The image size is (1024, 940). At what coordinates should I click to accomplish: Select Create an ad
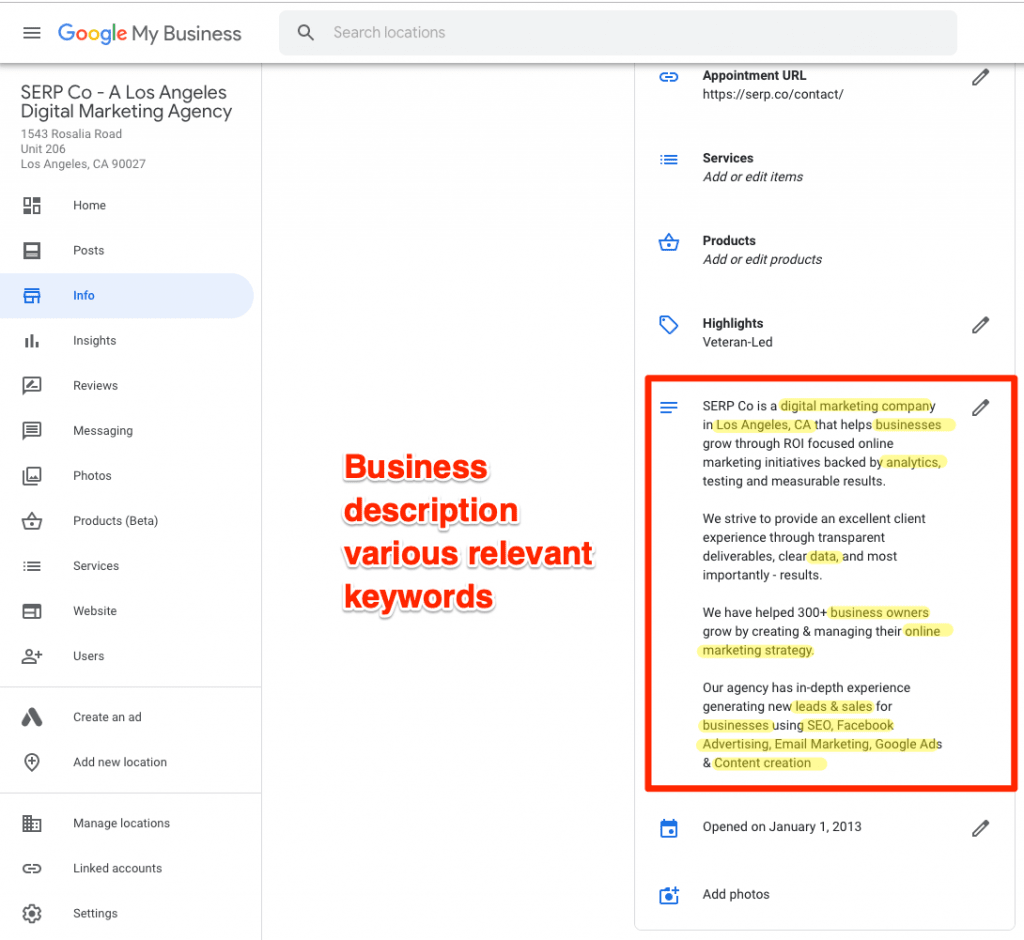(x=107, y=717)
